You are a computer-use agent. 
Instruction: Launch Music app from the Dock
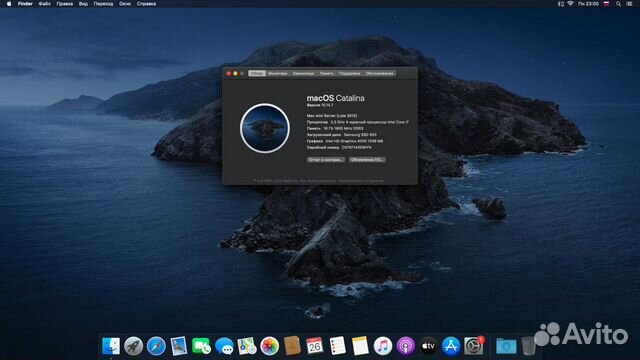click(x=383, y=346)
